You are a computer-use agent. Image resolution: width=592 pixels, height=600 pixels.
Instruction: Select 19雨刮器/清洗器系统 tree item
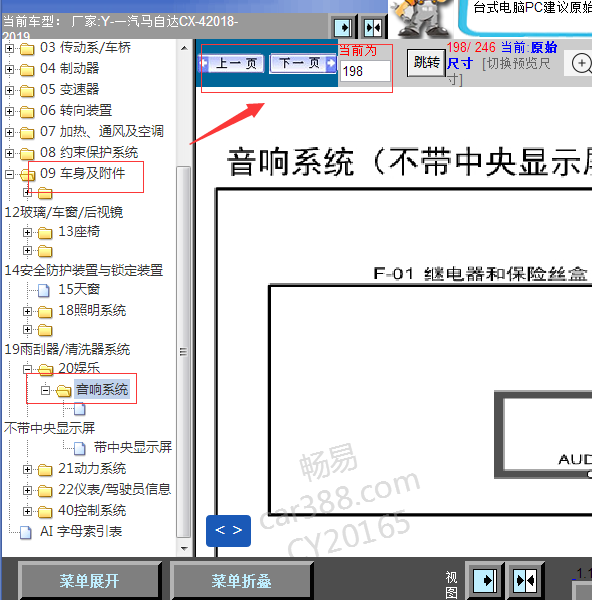[x=67, y=349]
